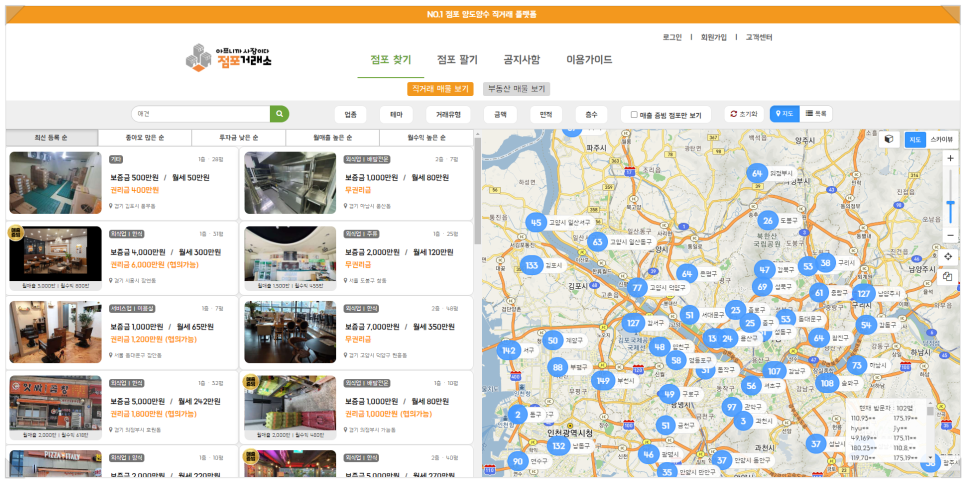966x483 pixels.
Task: Click the keyword search input field
Action: point(201,114)
